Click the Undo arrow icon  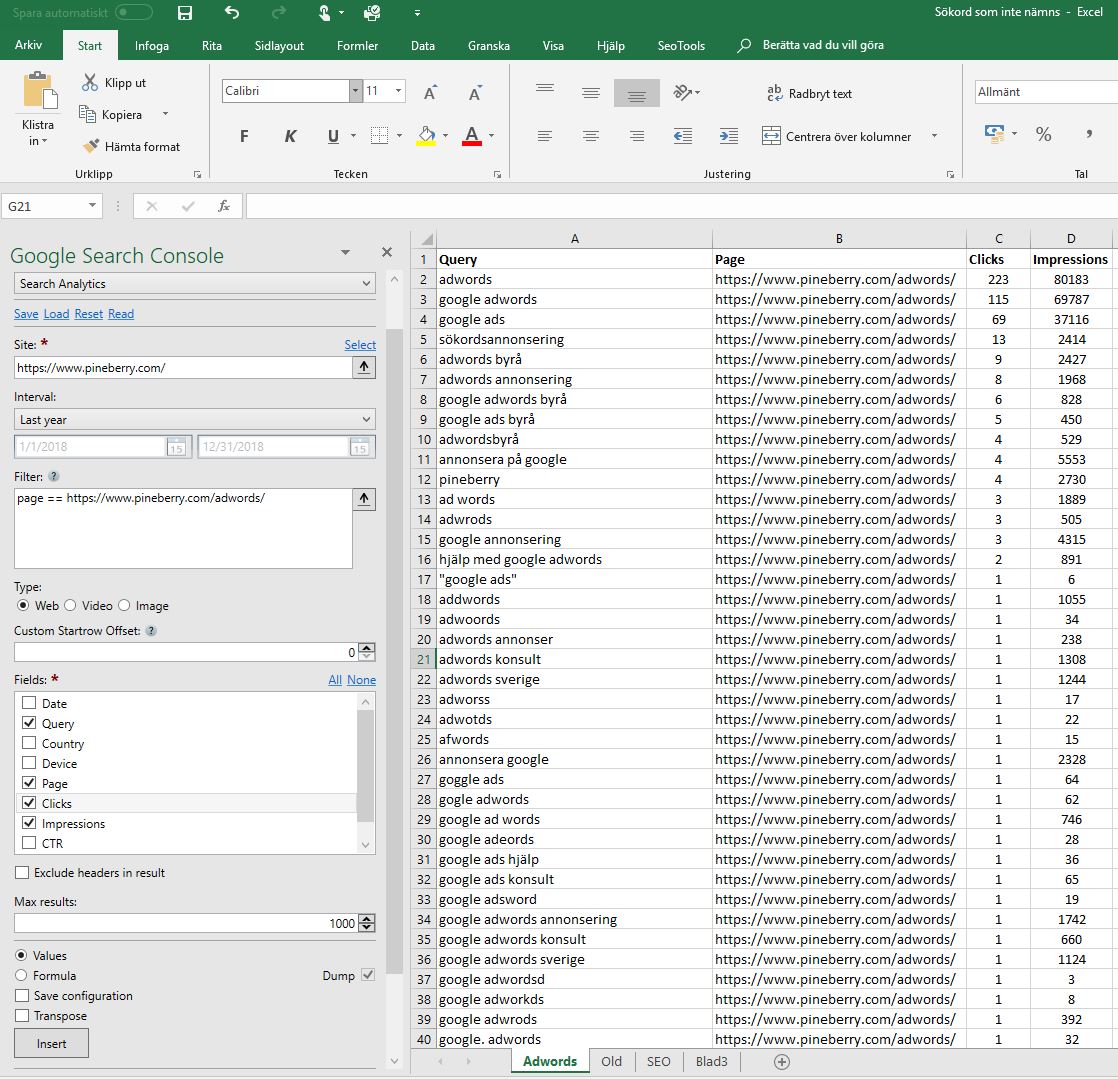coord(232,12)
